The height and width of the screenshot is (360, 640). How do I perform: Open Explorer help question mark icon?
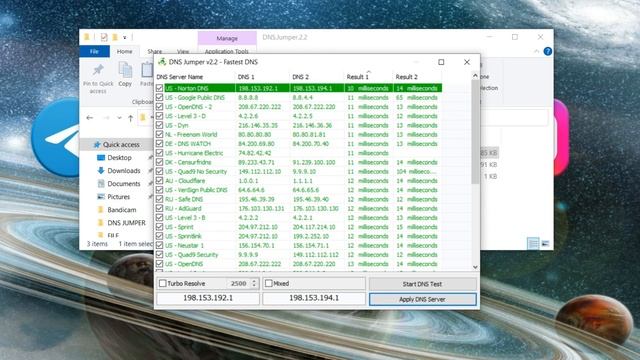click(548, 51)
